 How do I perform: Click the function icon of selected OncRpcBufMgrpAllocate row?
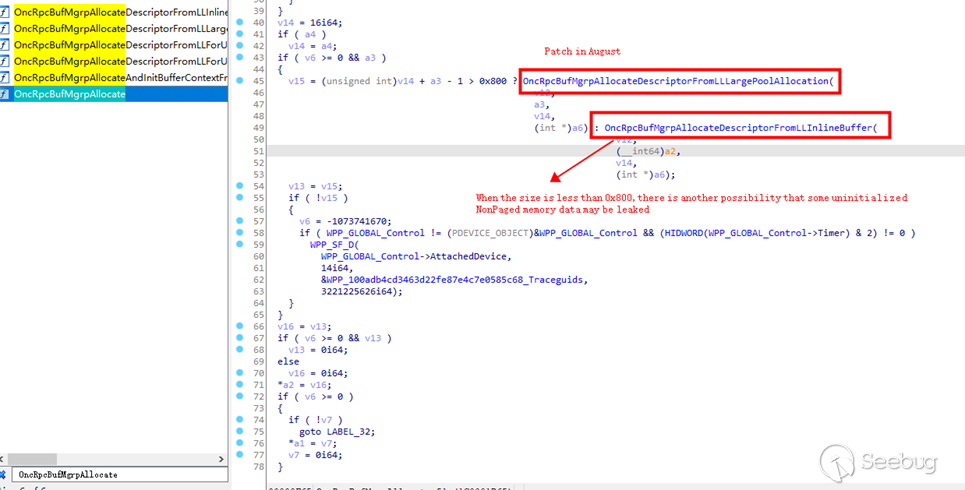(4, 94)
